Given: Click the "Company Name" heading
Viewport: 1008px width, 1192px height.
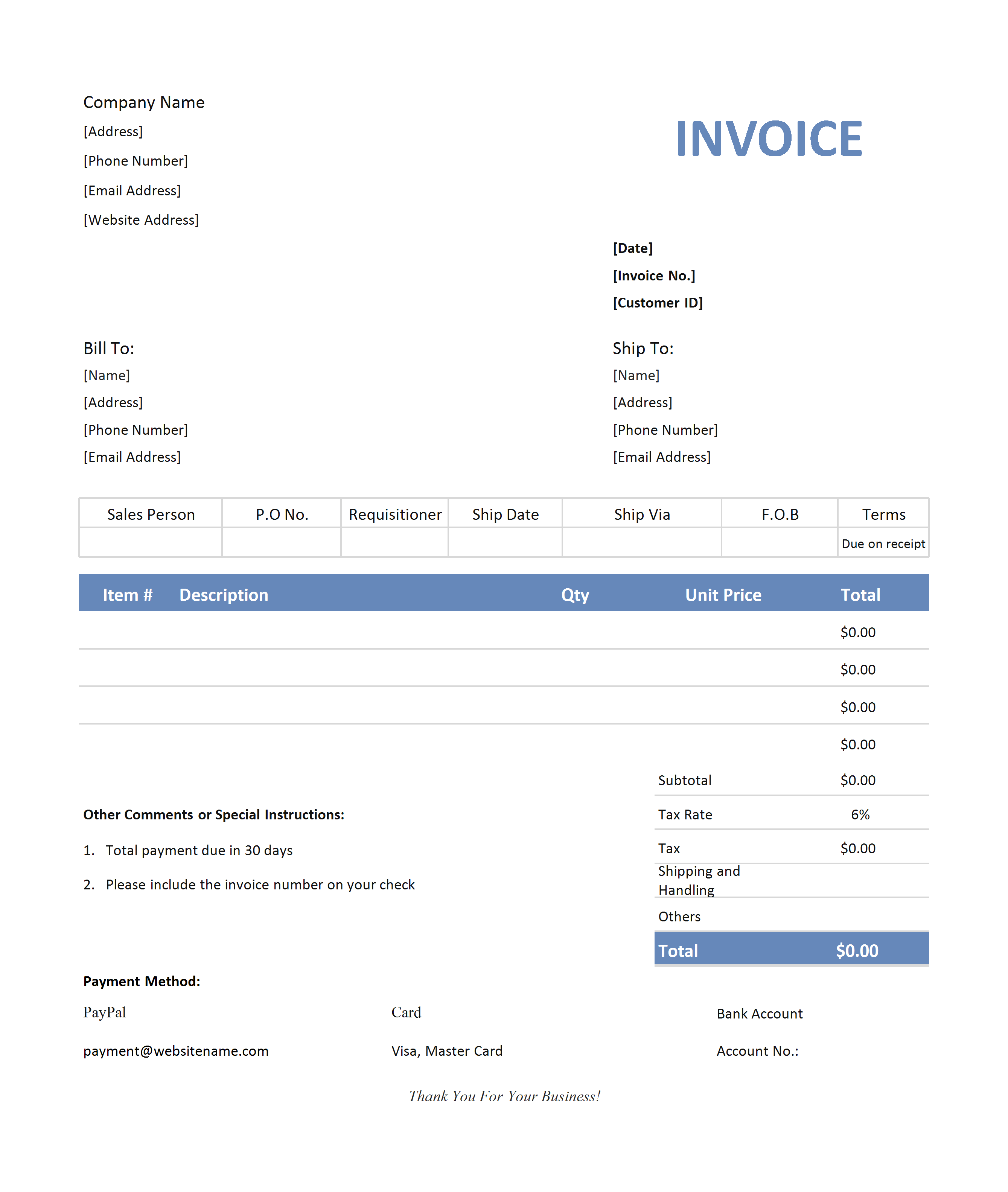Looking at the screenshot, I should [144, 103].
